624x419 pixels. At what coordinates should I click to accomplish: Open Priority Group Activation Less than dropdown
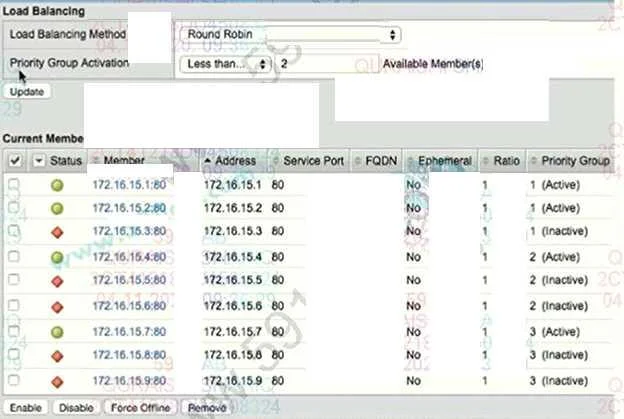(x=226, y=64)
